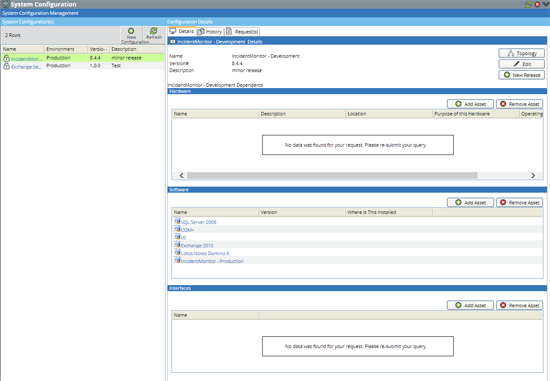Image resolution: width=550 pixels, height=381 pixels.
Task: Collapse panel using title bar chevron
Action: click(x=546, y=4)
